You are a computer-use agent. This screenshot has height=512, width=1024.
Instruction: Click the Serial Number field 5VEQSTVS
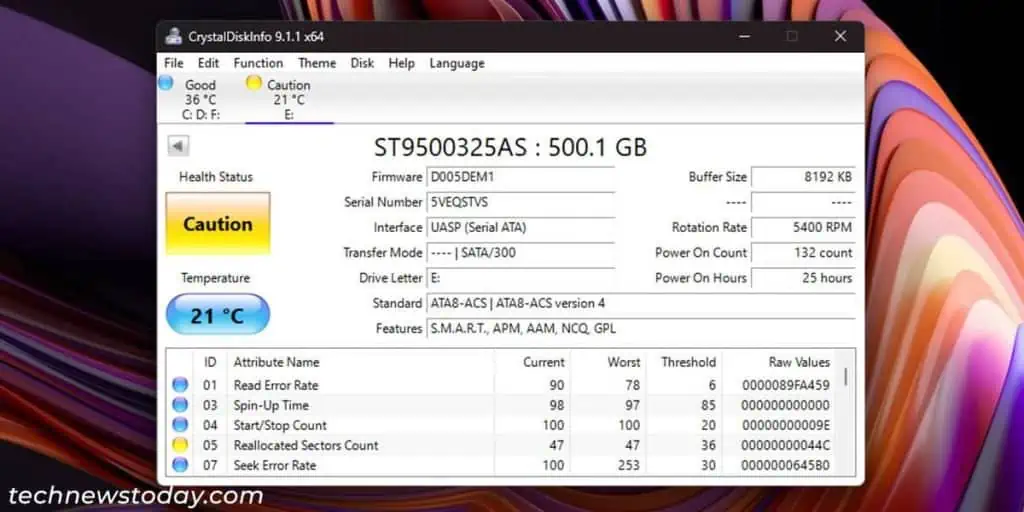click(x=520, y=202)
